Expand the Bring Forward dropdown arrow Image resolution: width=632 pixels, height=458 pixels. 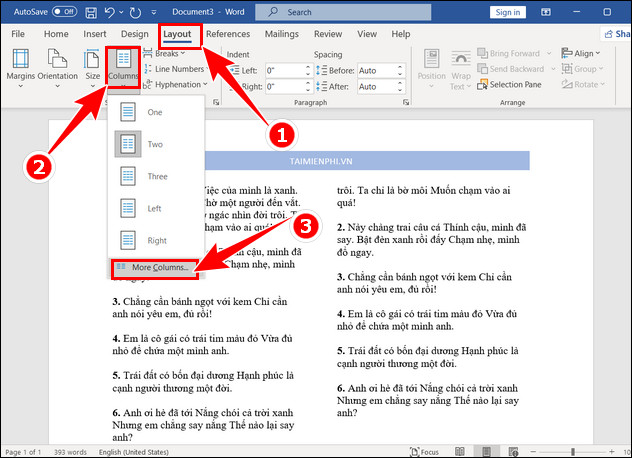click(549, 53)
